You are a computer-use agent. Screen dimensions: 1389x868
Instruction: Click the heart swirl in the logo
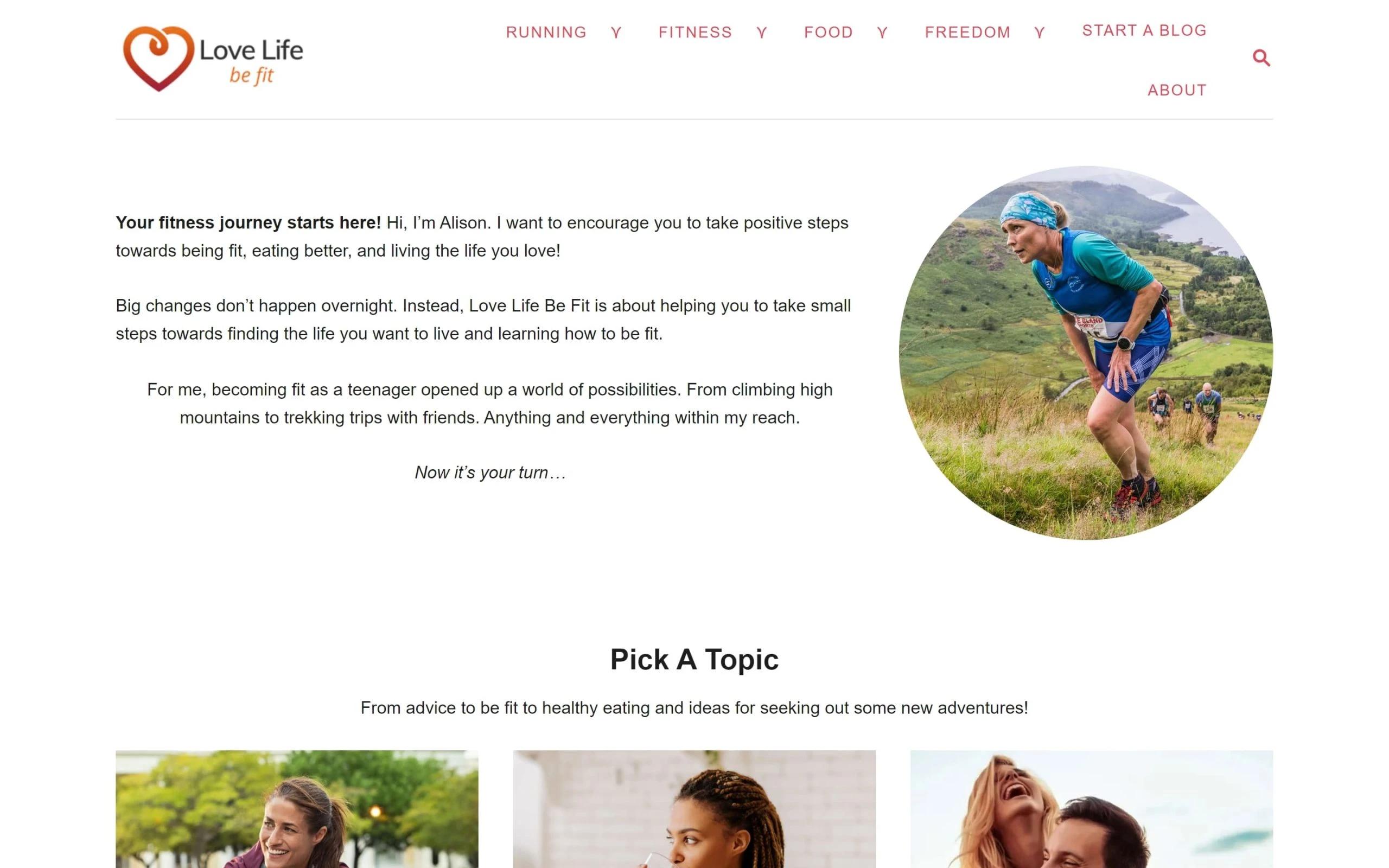tap(158, 59)
